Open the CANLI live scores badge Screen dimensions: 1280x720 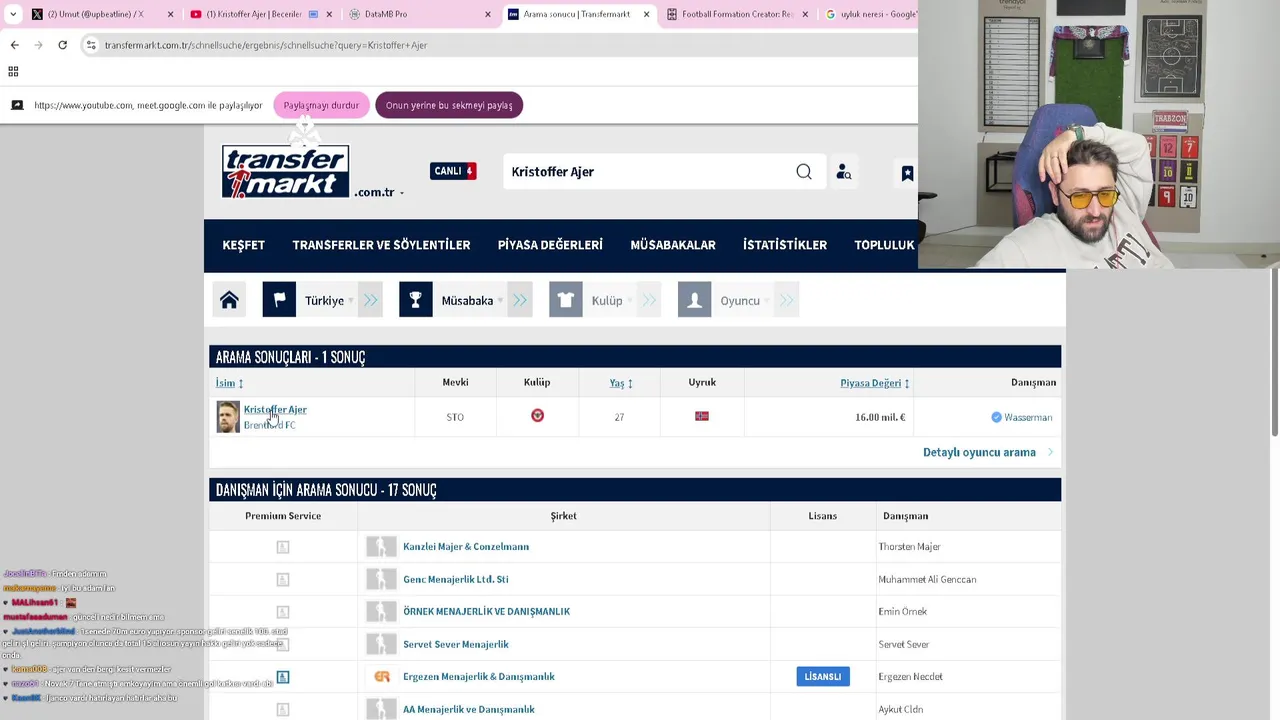(453, 171)
